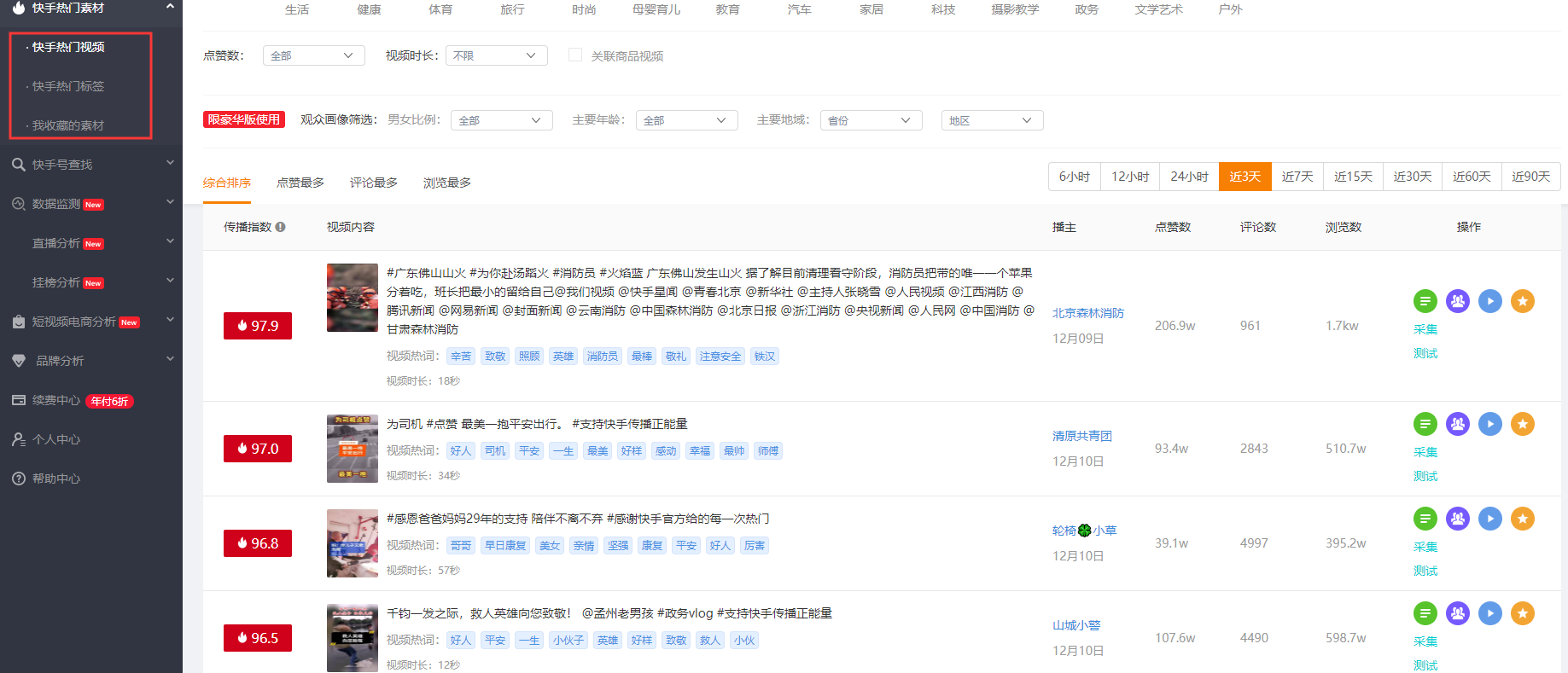
Task: Click the purple audience icon in 清原共青团 row
Action: [1457, 424]
